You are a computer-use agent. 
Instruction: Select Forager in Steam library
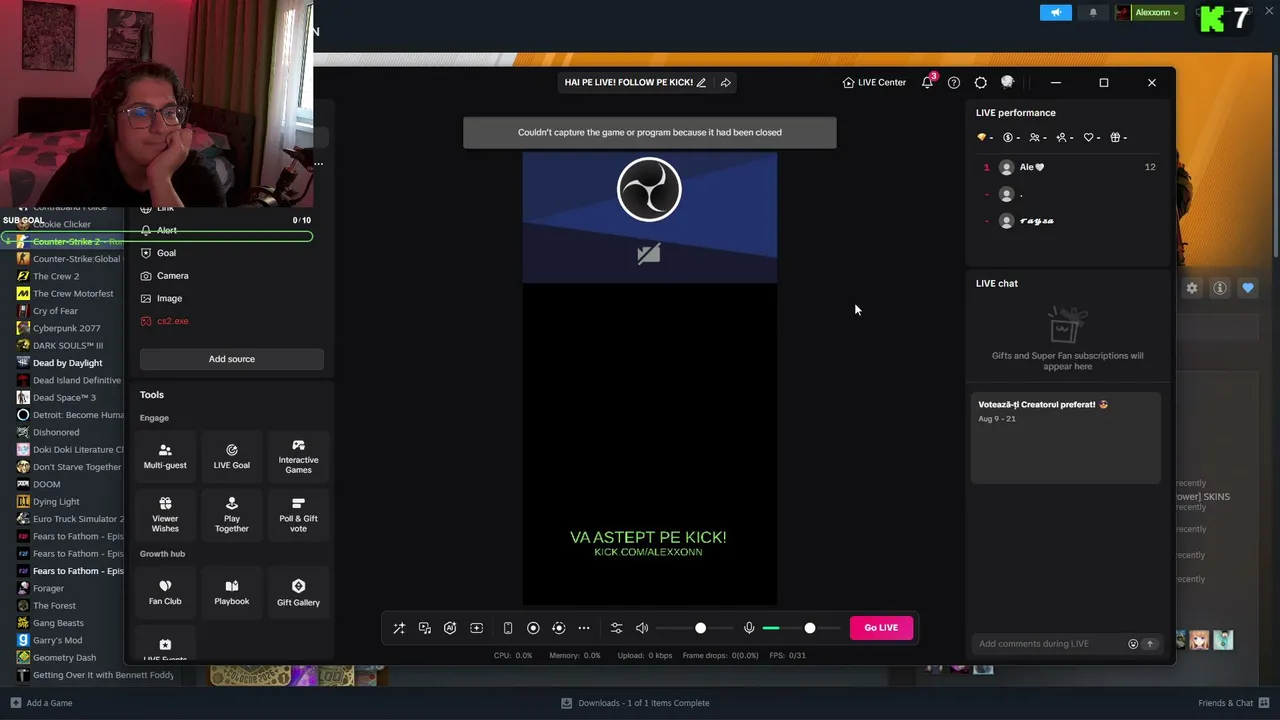pyautogui.click(x=48, y=588)
